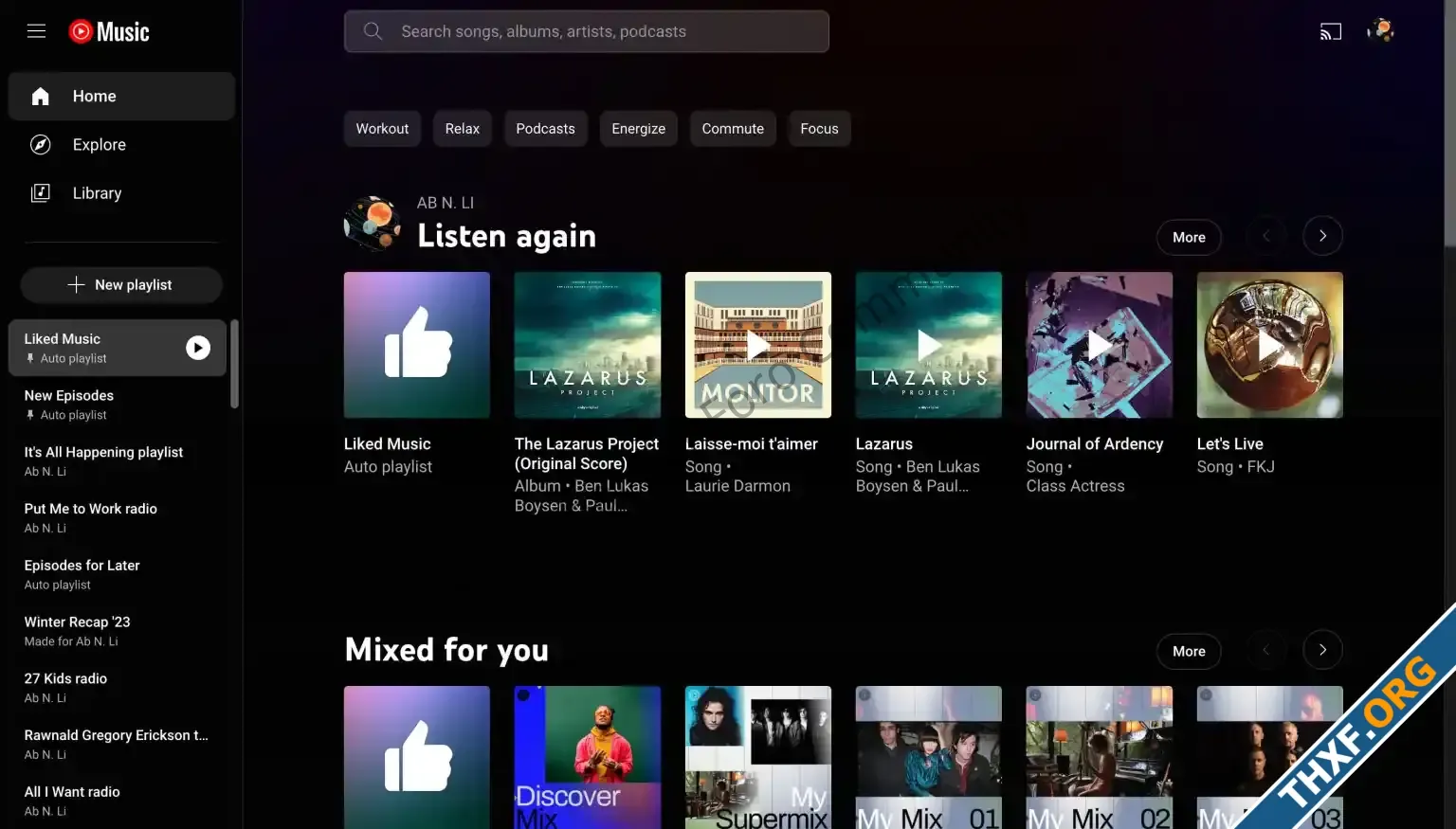Open The Lazarus Project album cover

tap(588, 345)
